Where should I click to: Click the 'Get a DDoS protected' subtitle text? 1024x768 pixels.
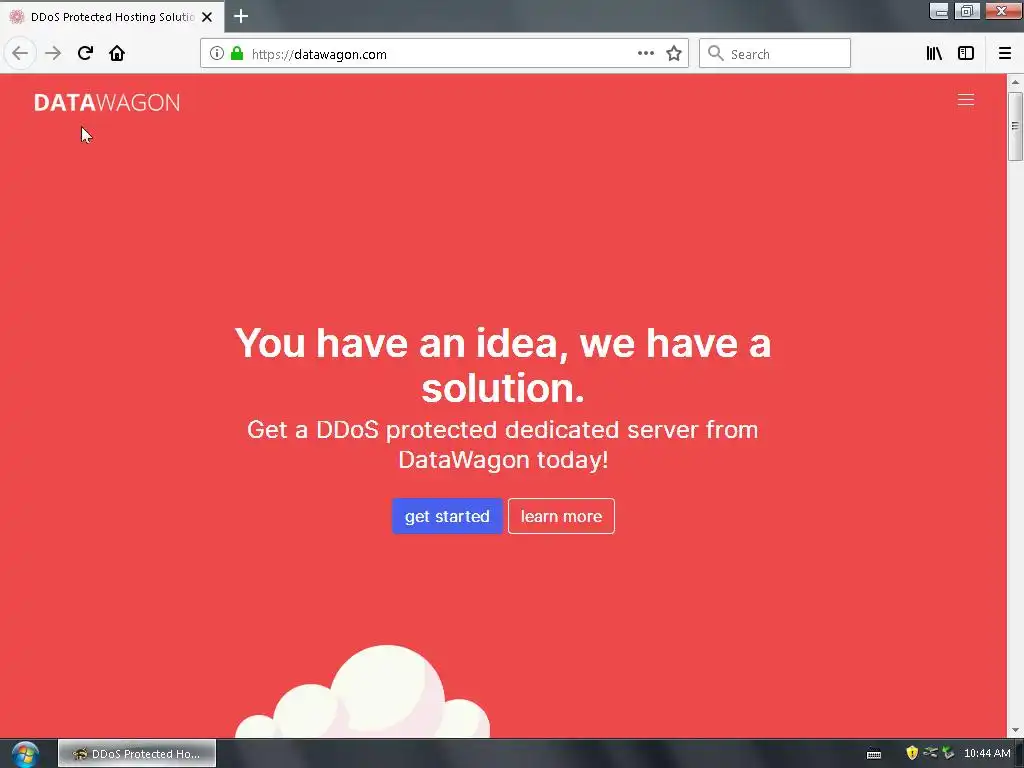click(503, 445)
